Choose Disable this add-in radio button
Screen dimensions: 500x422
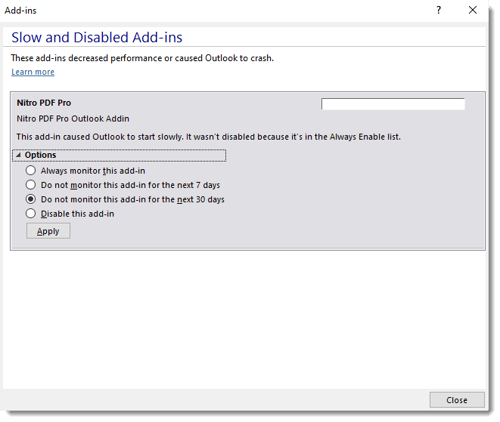[x=31, y=214]
